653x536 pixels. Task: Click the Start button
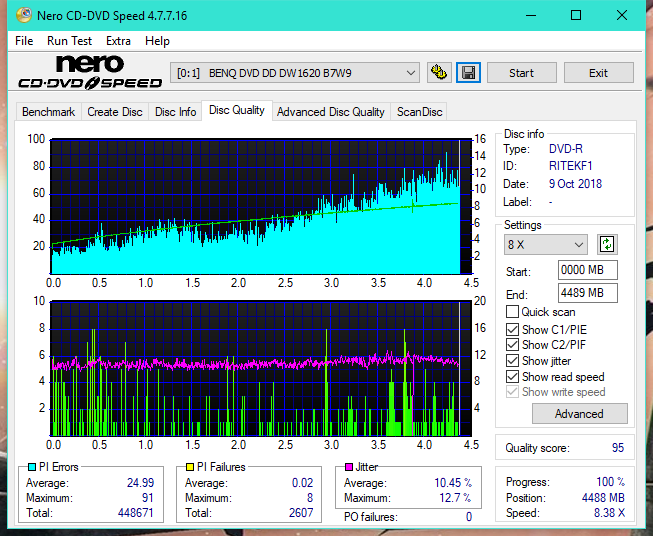click(521, 73)
